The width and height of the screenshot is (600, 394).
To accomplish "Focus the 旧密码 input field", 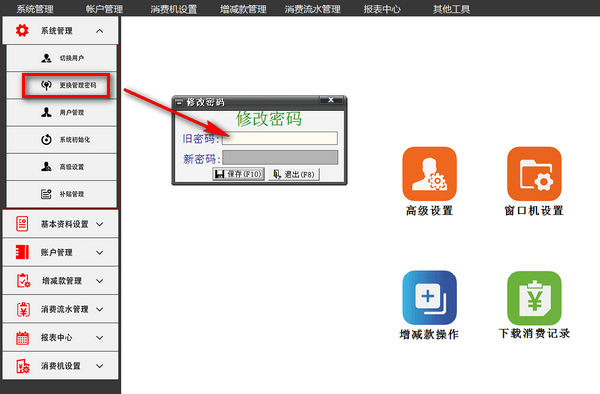I will pos(280,138).
